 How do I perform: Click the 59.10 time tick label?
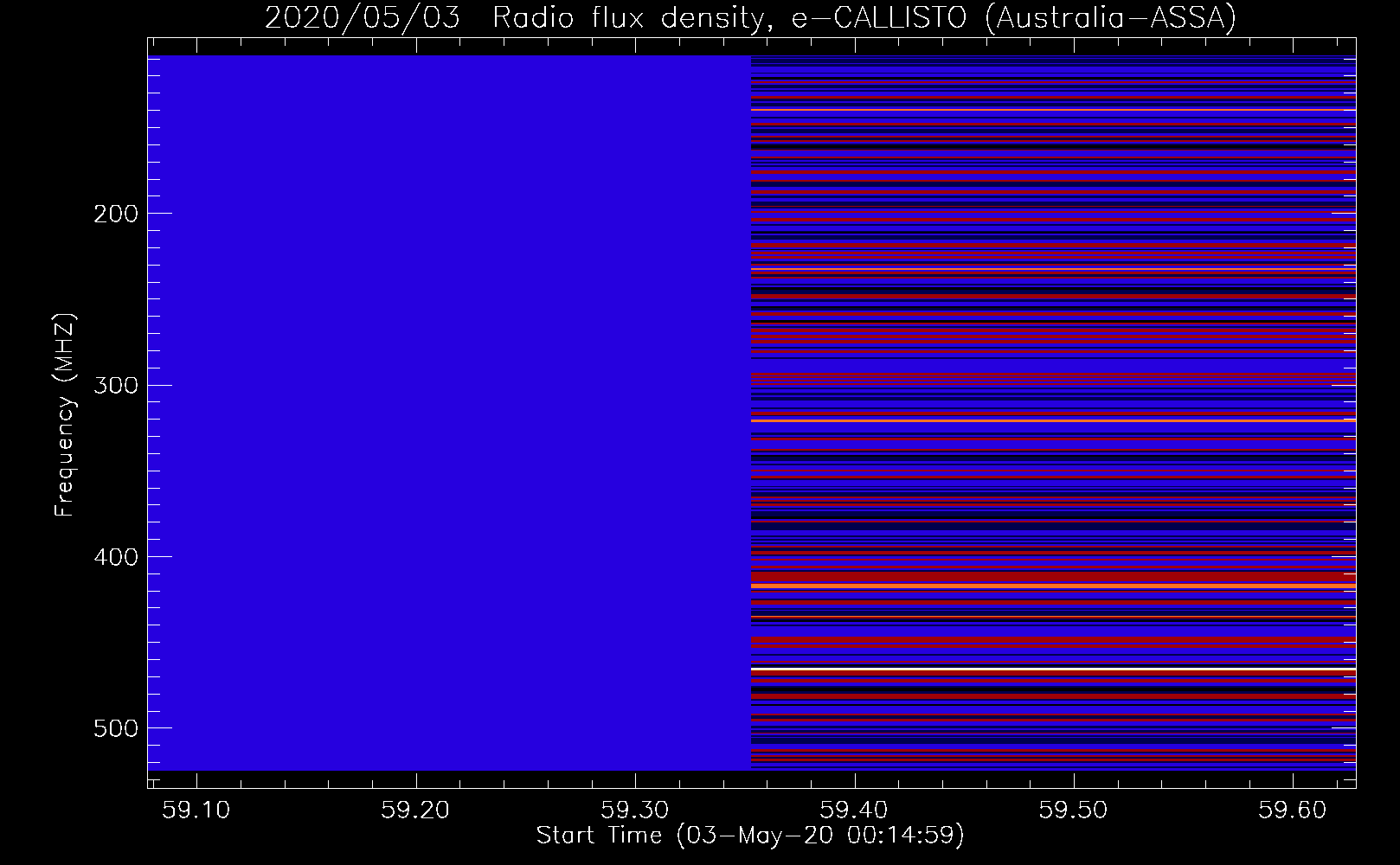[x=197, y=810]
